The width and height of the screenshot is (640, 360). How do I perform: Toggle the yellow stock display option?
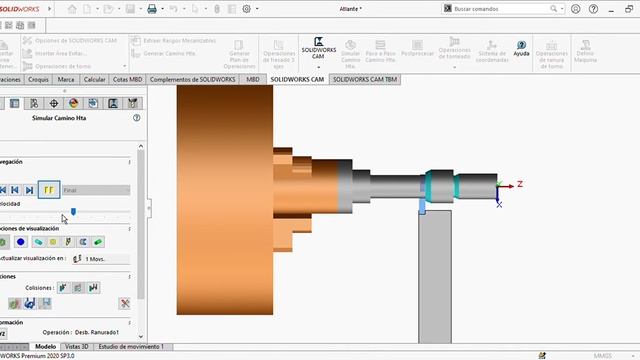(53, 242)
